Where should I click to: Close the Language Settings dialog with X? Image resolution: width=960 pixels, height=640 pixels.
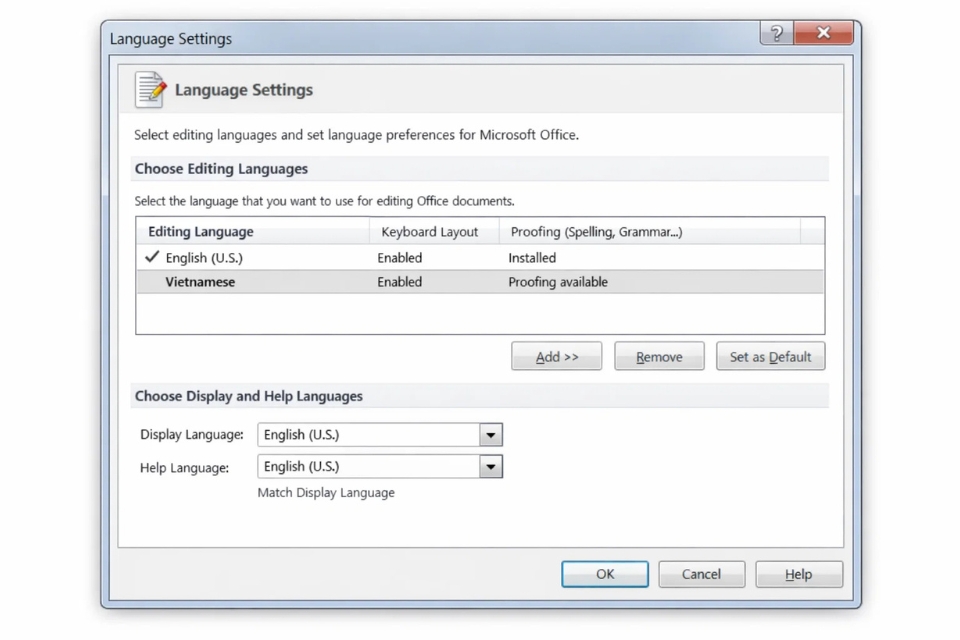coord(823,34)
